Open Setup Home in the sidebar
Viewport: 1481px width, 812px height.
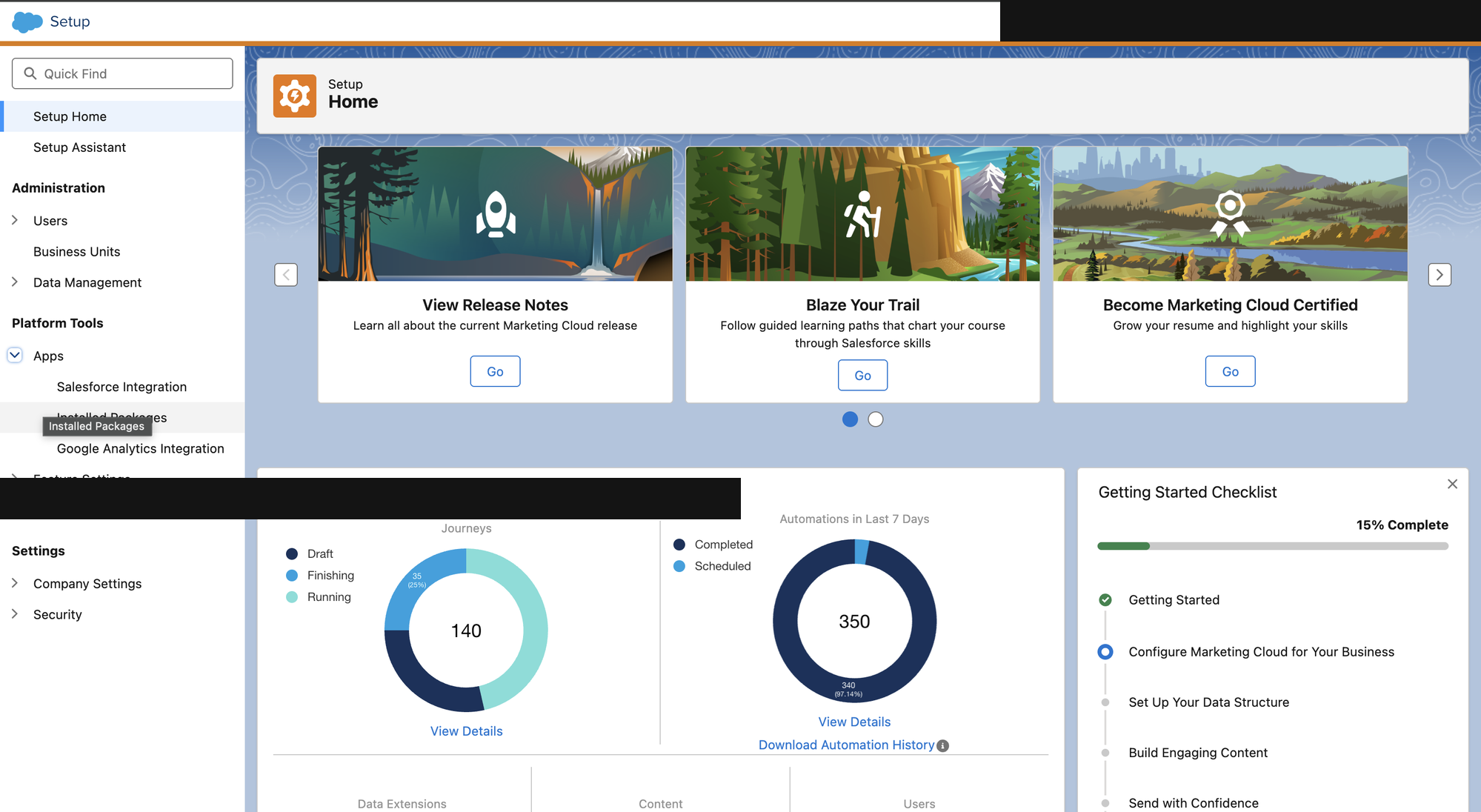coord(122,116)
